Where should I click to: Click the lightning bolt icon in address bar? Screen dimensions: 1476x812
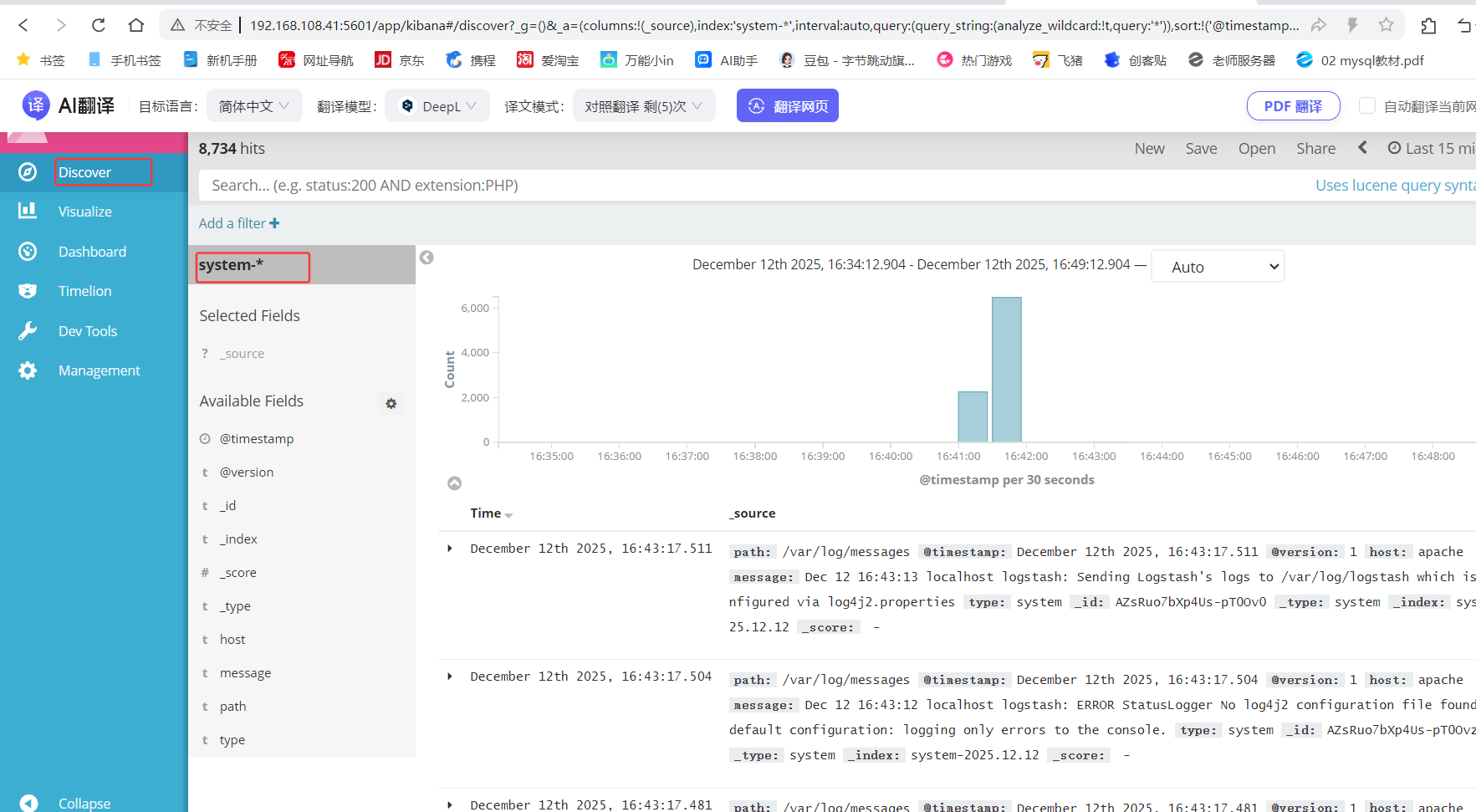pyautogui.click(x=1352, y=25)
